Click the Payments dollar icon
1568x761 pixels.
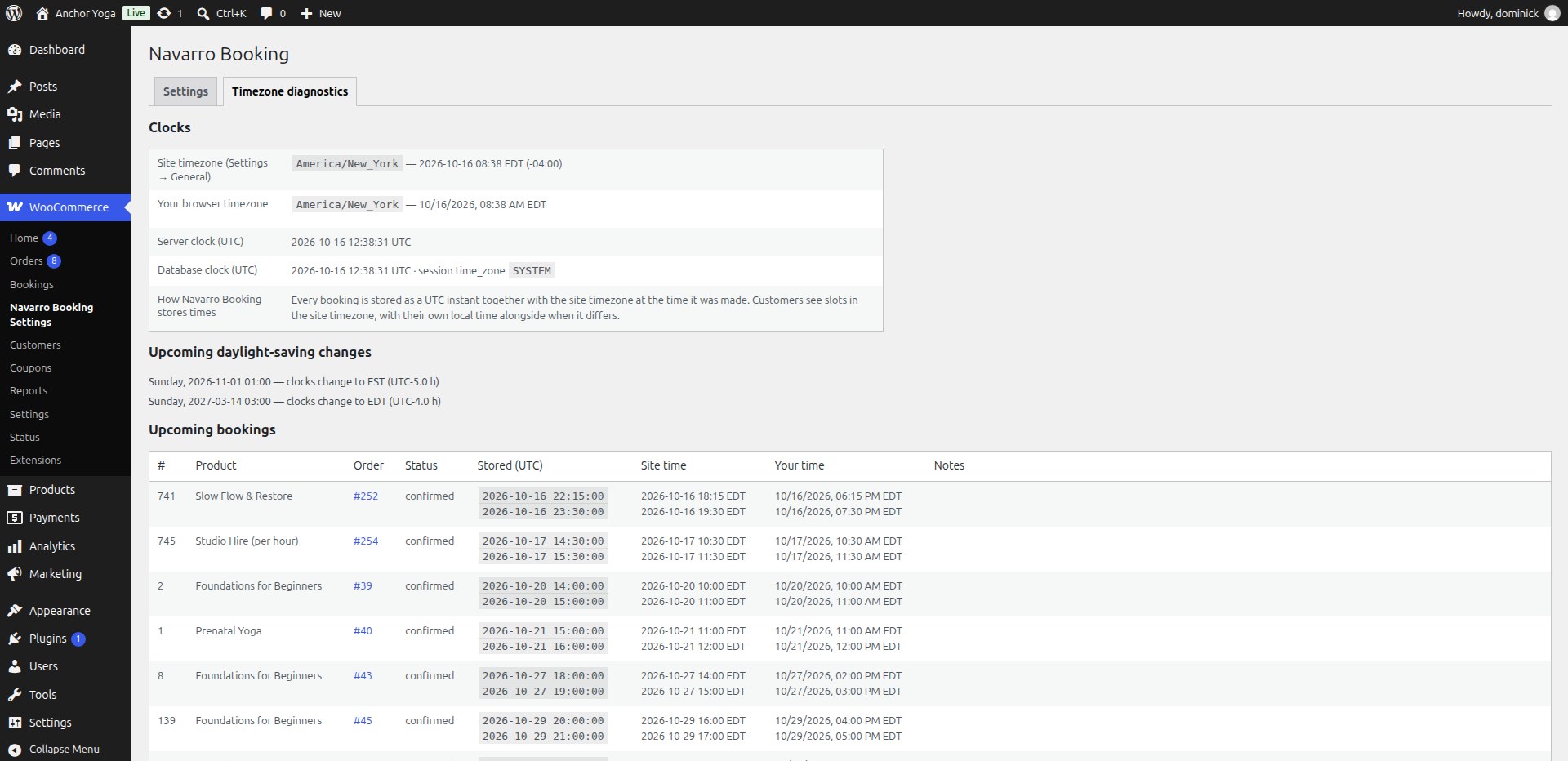(x=15, y=518)
